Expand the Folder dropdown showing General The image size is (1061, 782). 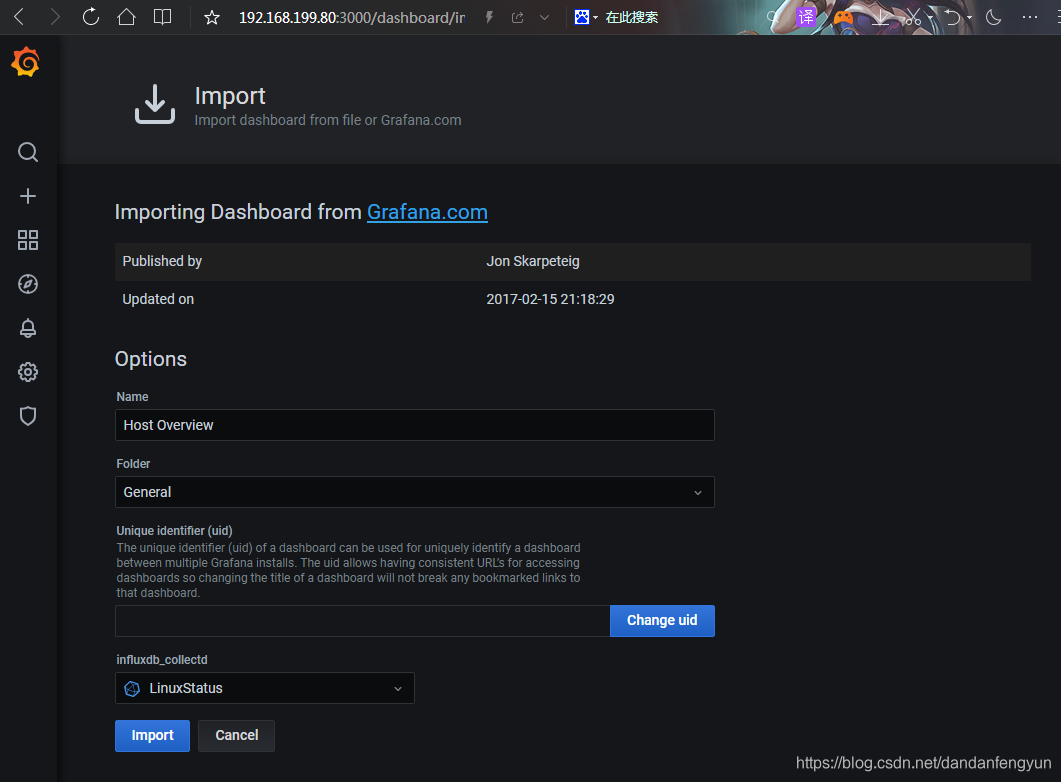point(415,492)
